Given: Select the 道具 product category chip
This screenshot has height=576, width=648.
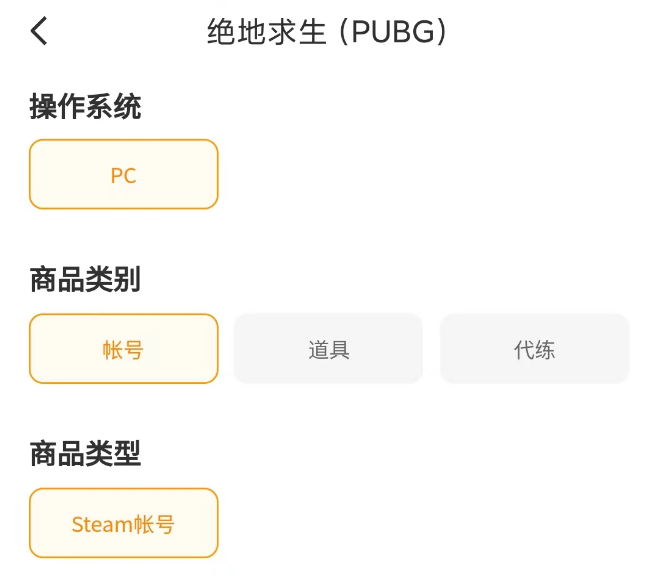Looking at the screenshot, I should coord(328,349).
